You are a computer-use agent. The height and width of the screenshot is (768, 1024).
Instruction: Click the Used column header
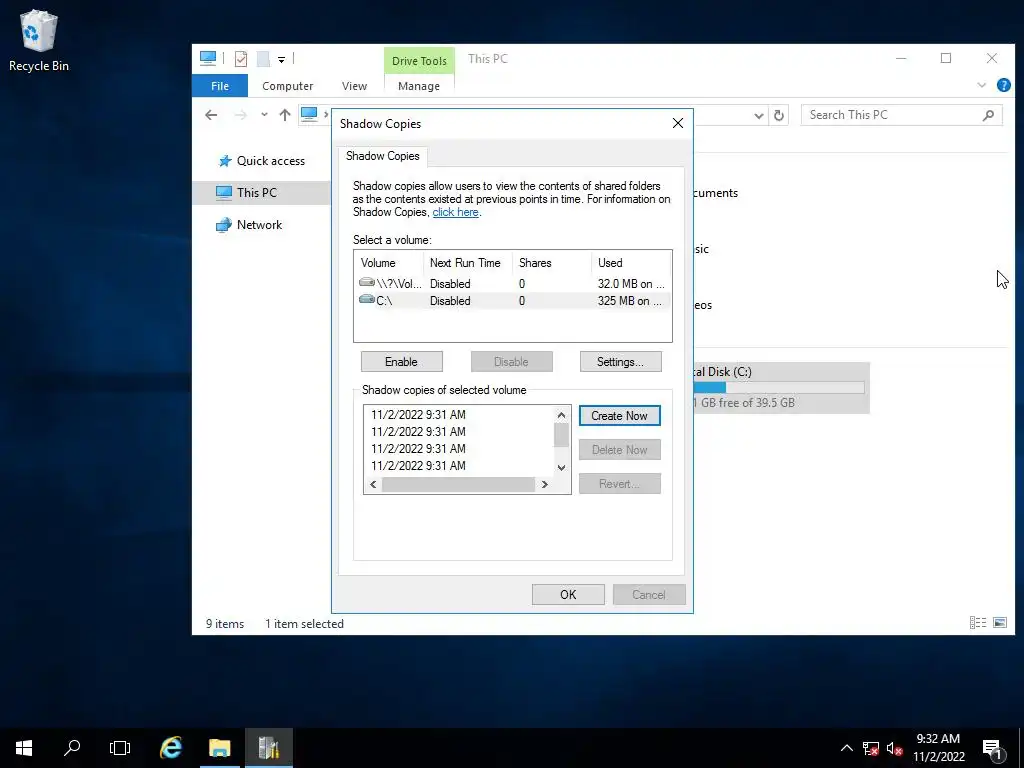click(x=631, y=263)
